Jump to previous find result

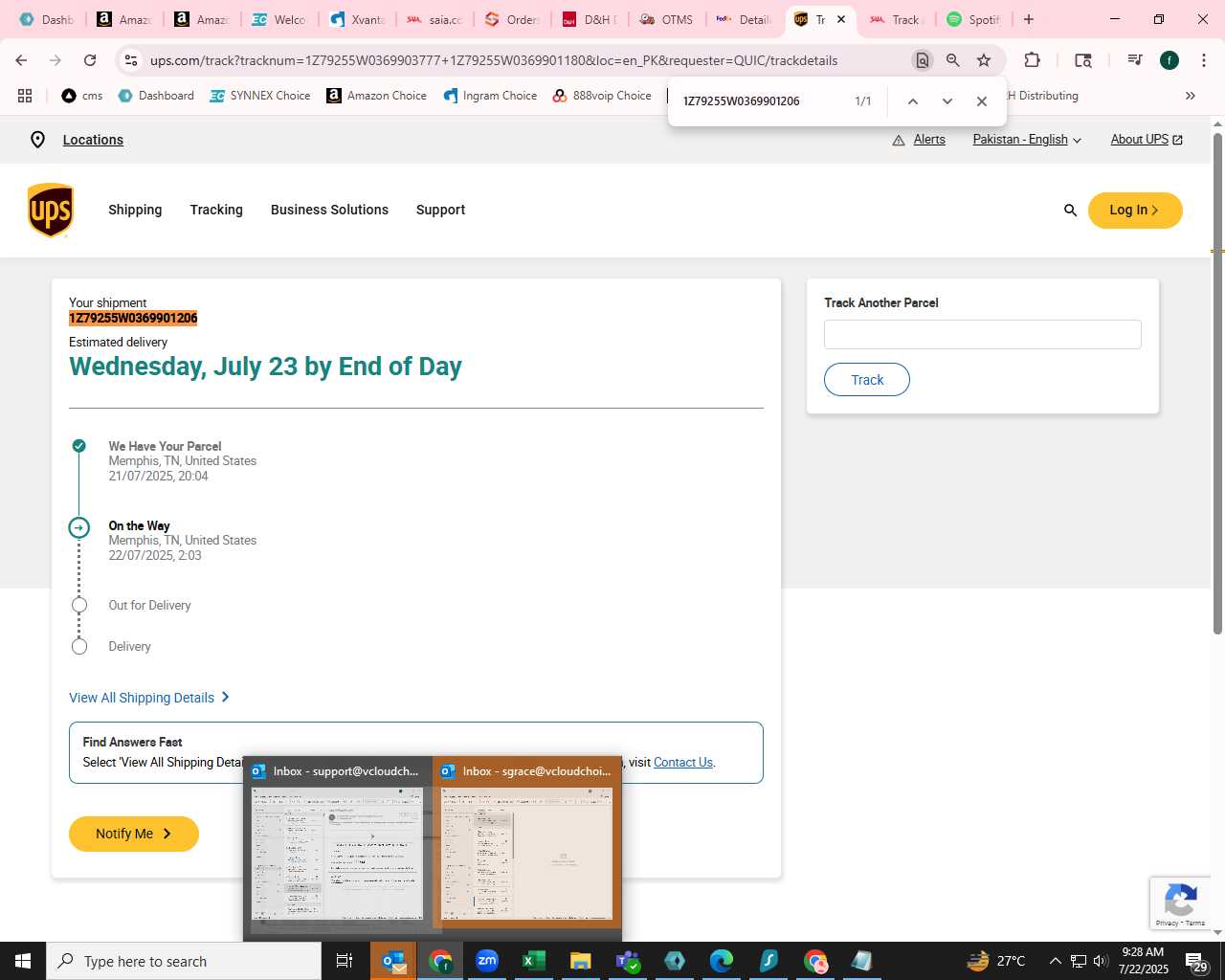pyautogui.click(x=913, y=101)
